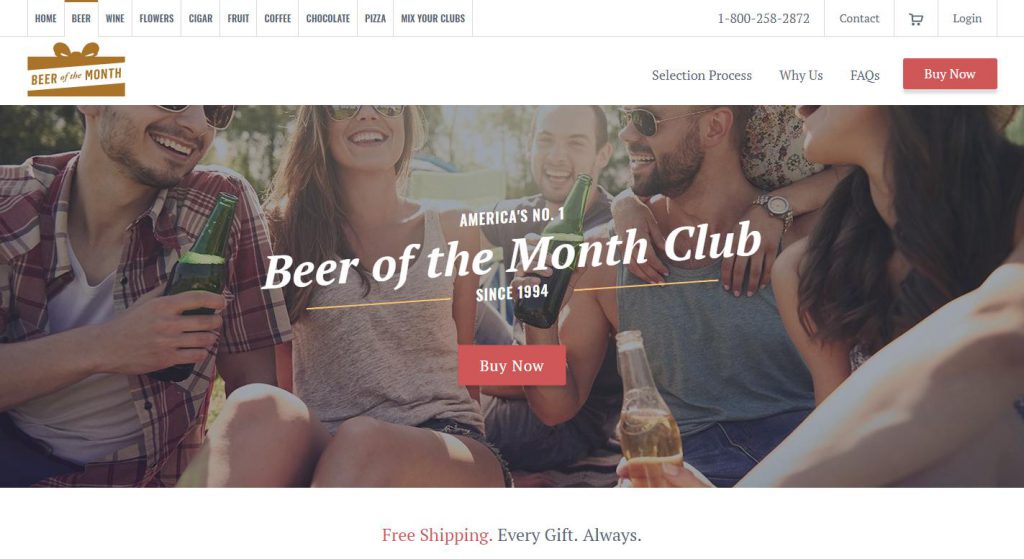
Task: Open the FAQs link
Action: tap(865, 75)
